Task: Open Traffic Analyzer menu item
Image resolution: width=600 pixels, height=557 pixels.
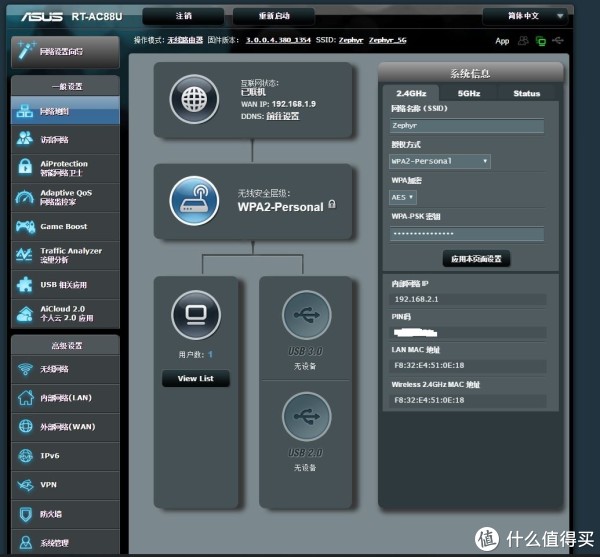Action: tap(65, 255)
